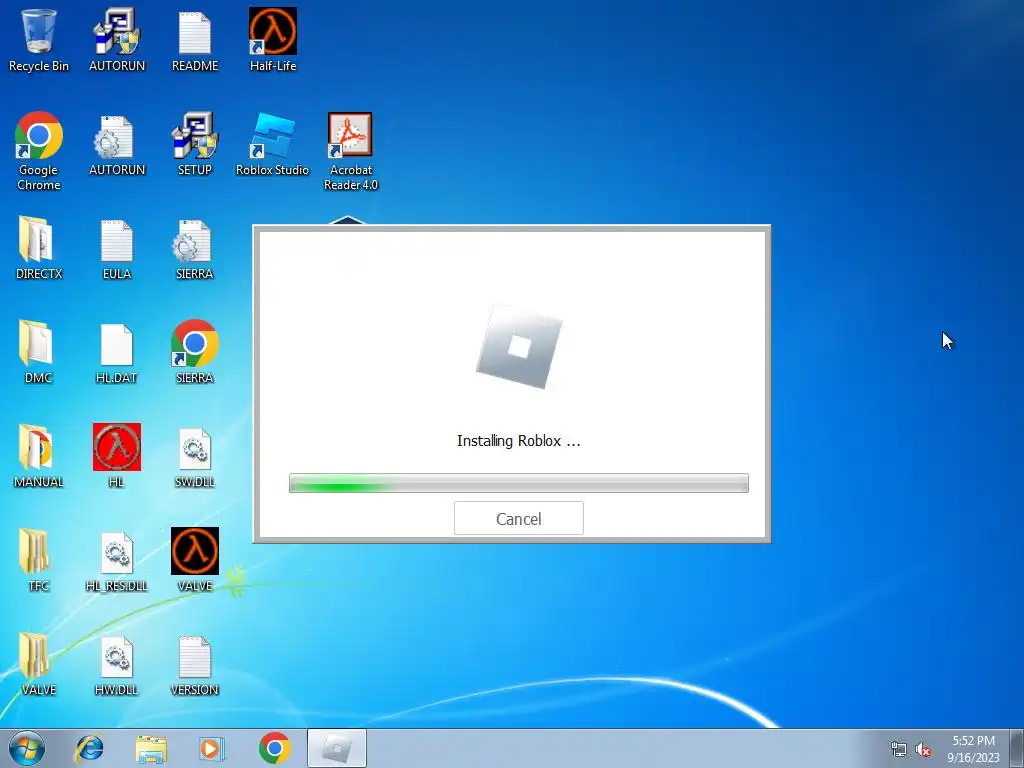Image resolution: width=1024 pixels, height=768 pixels.
Task: Open the taskbar clock showing 5:52 PM
Action: pyautogui.click(x=973, y=749)
